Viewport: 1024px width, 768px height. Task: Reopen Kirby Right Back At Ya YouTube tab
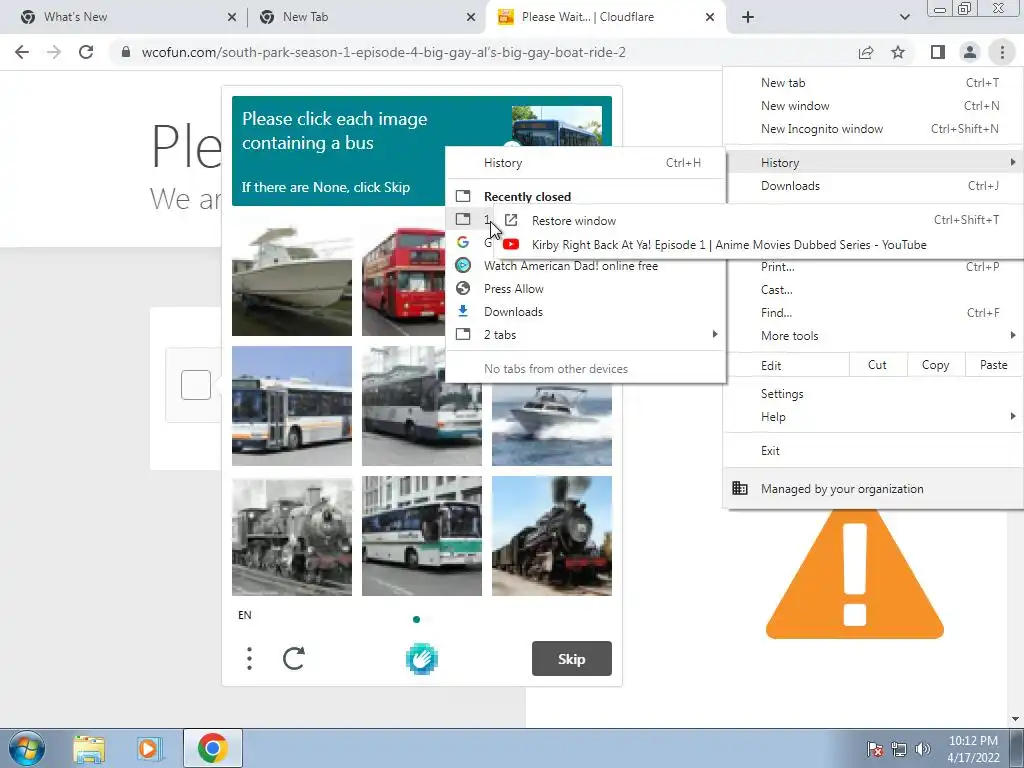point(758,245)
